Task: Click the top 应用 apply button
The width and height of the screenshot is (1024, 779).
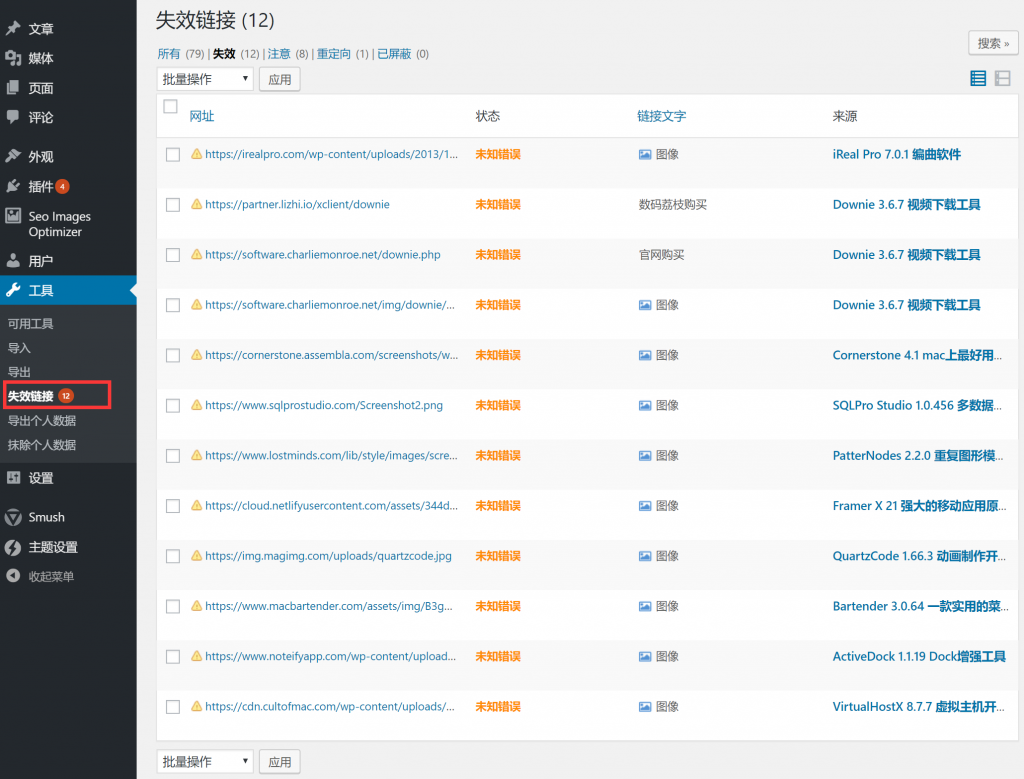Action: [x=280, y=79]
